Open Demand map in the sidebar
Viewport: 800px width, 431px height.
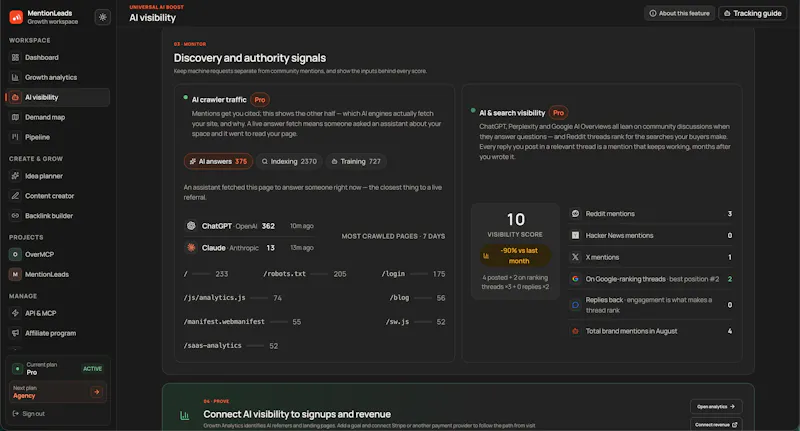pos(58,117)
